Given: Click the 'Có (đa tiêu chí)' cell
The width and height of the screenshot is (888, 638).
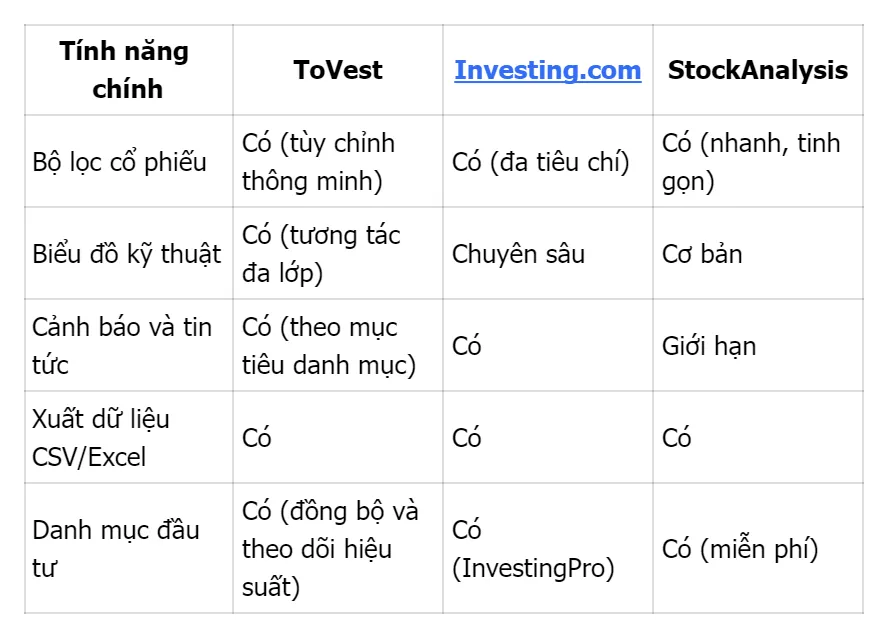Looking at the screenshot, I should (x=541, y=162).
